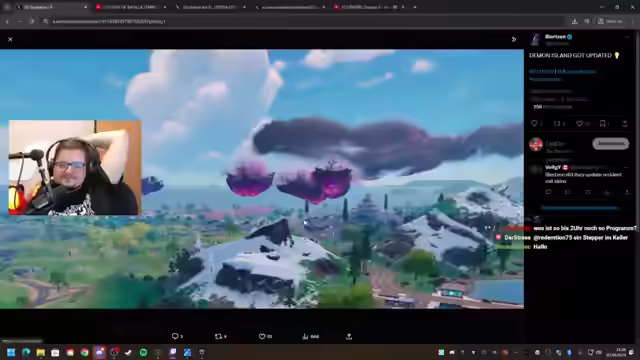Like the post via heart below video

(x=262, y=336)
